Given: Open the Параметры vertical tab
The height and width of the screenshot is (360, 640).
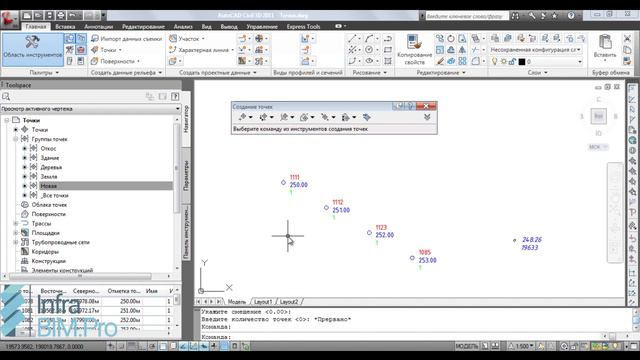Looking at the screenshot, I should (186, 176).
